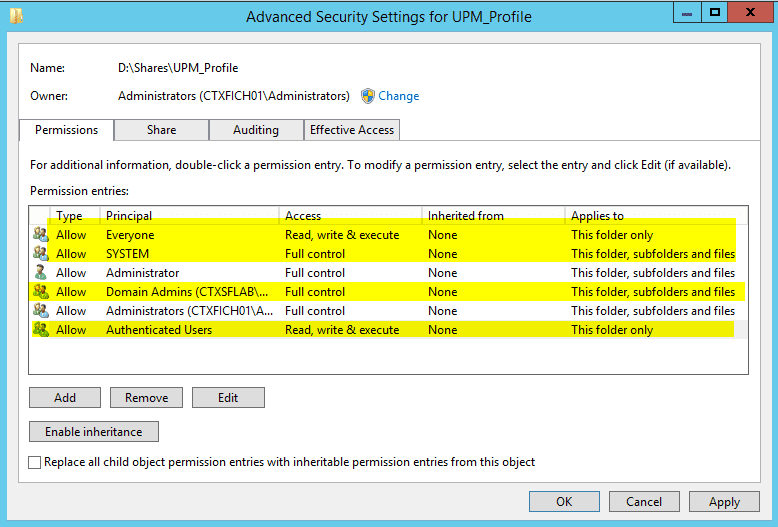Image resolution: width=778 pixels, height=527 pixels.
Task: Sort entries by Principal column header
Action: [x=129, y=215]
